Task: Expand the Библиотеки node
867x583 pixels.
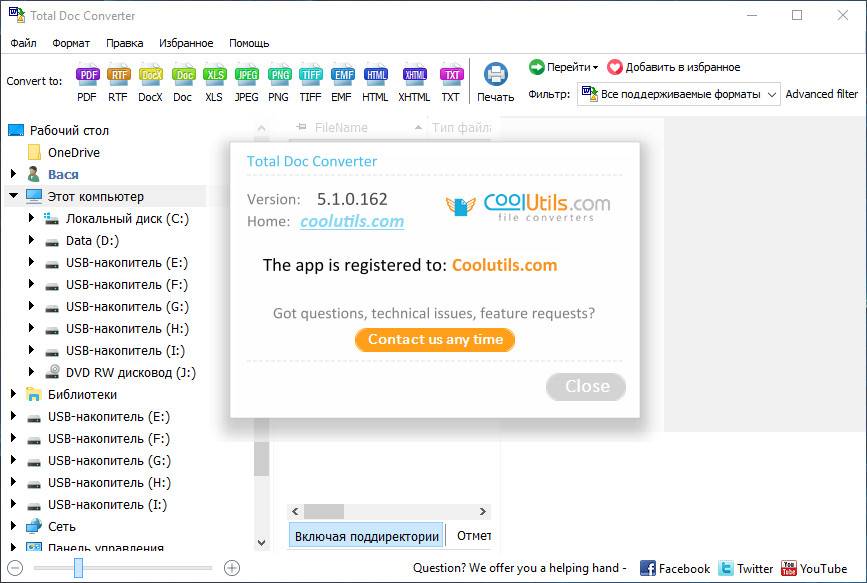Action: [x=13, y=394]
